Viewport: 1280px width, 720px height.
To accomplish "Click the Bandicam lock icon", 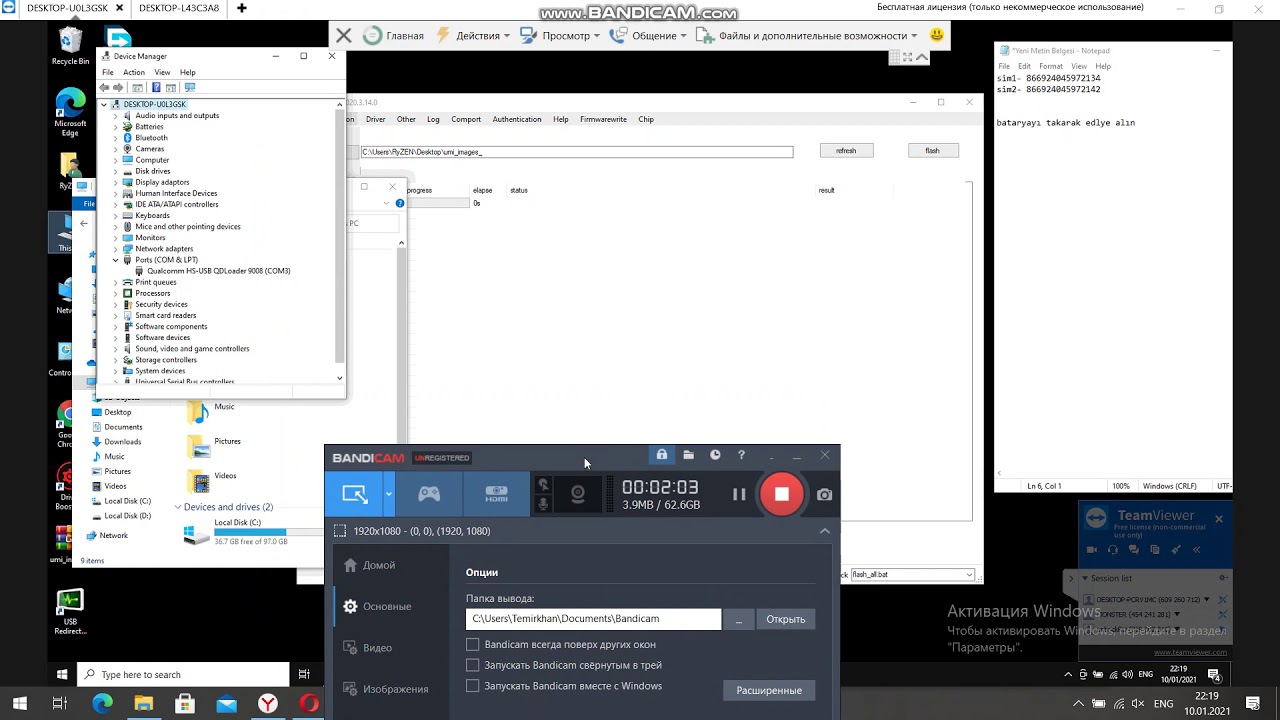I will [662, 455].
